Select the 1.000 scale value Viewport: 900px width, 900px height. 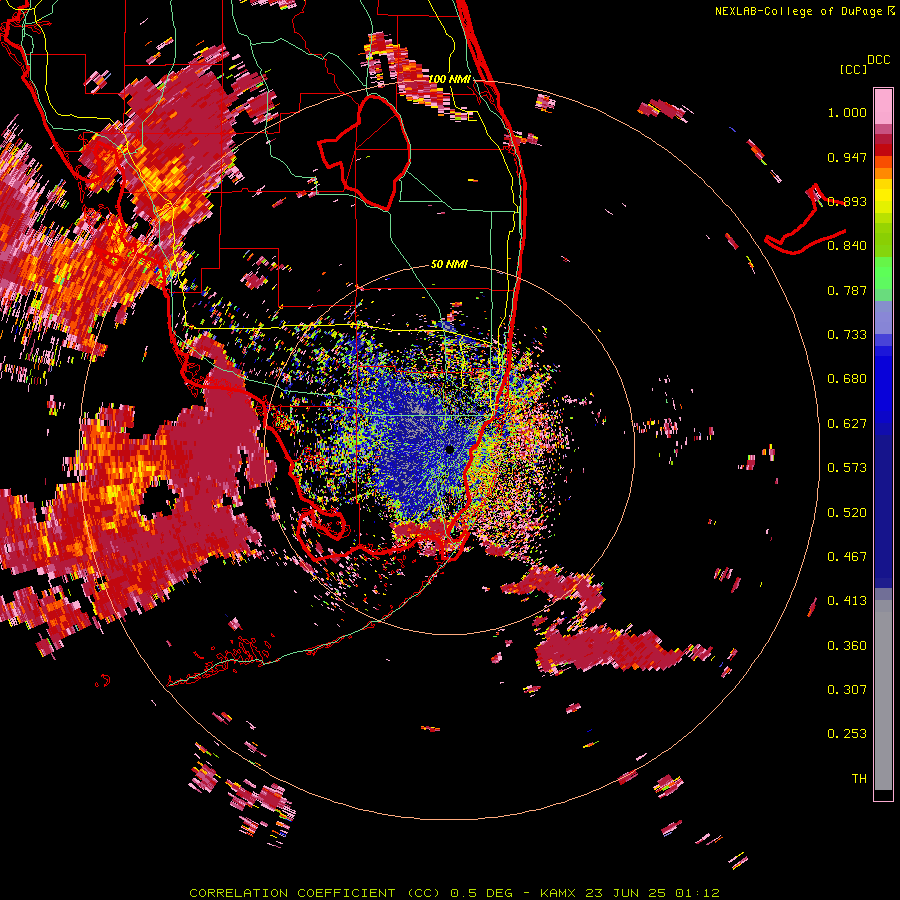[x=847, y=112]
